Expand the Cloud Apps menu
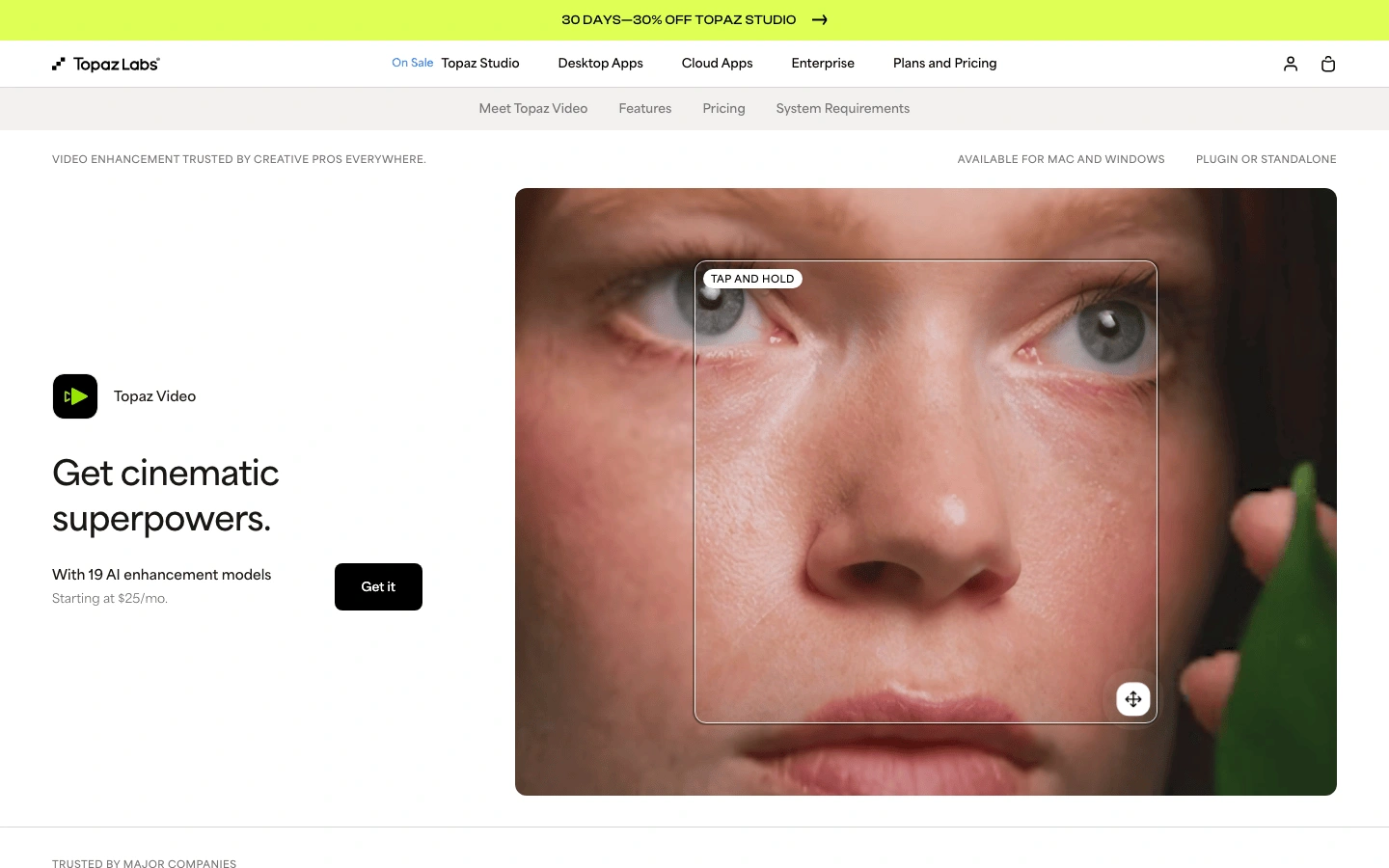This screenshot has height=868, width=1389. (x=718, y=64)
